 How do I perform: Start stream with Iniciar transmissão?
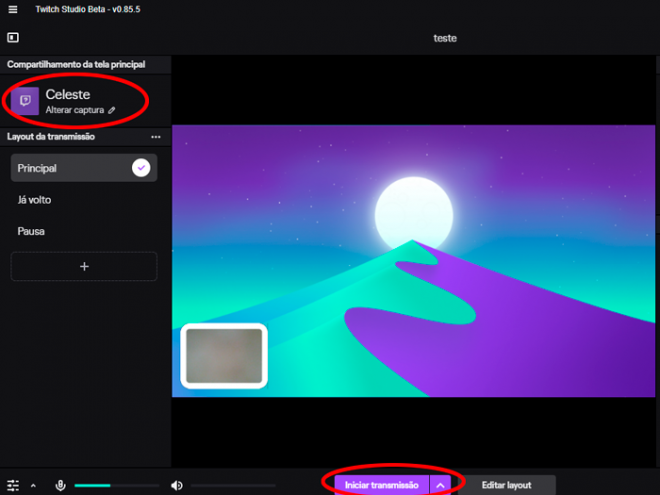(381, 485)
